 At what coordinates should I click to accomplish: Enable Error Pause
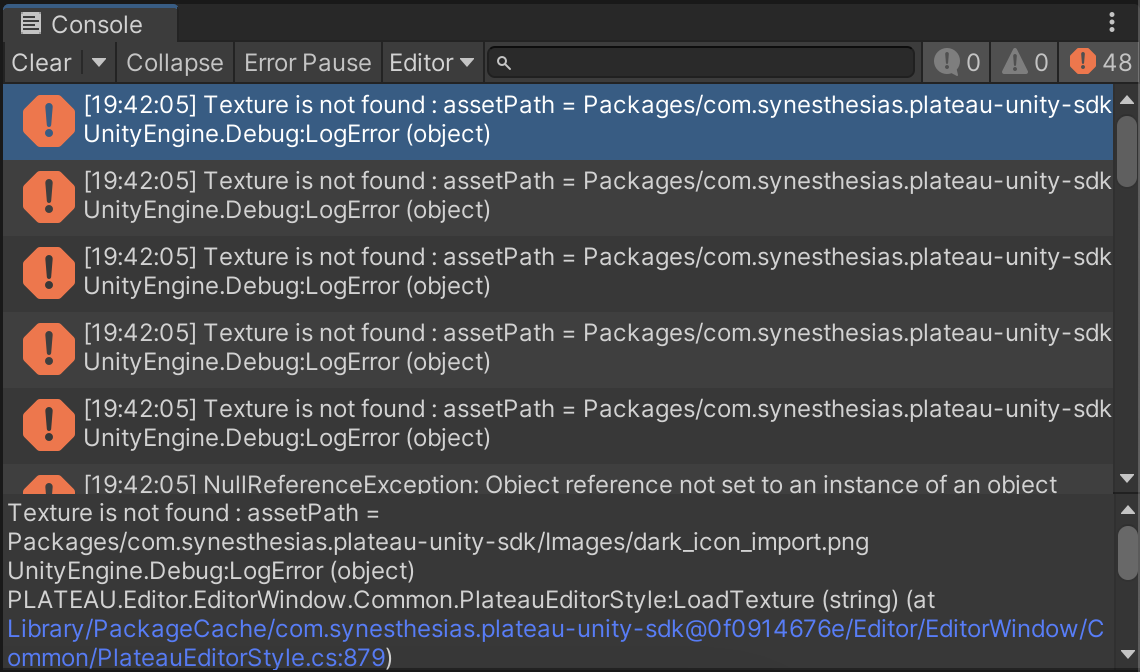point(307,62)
